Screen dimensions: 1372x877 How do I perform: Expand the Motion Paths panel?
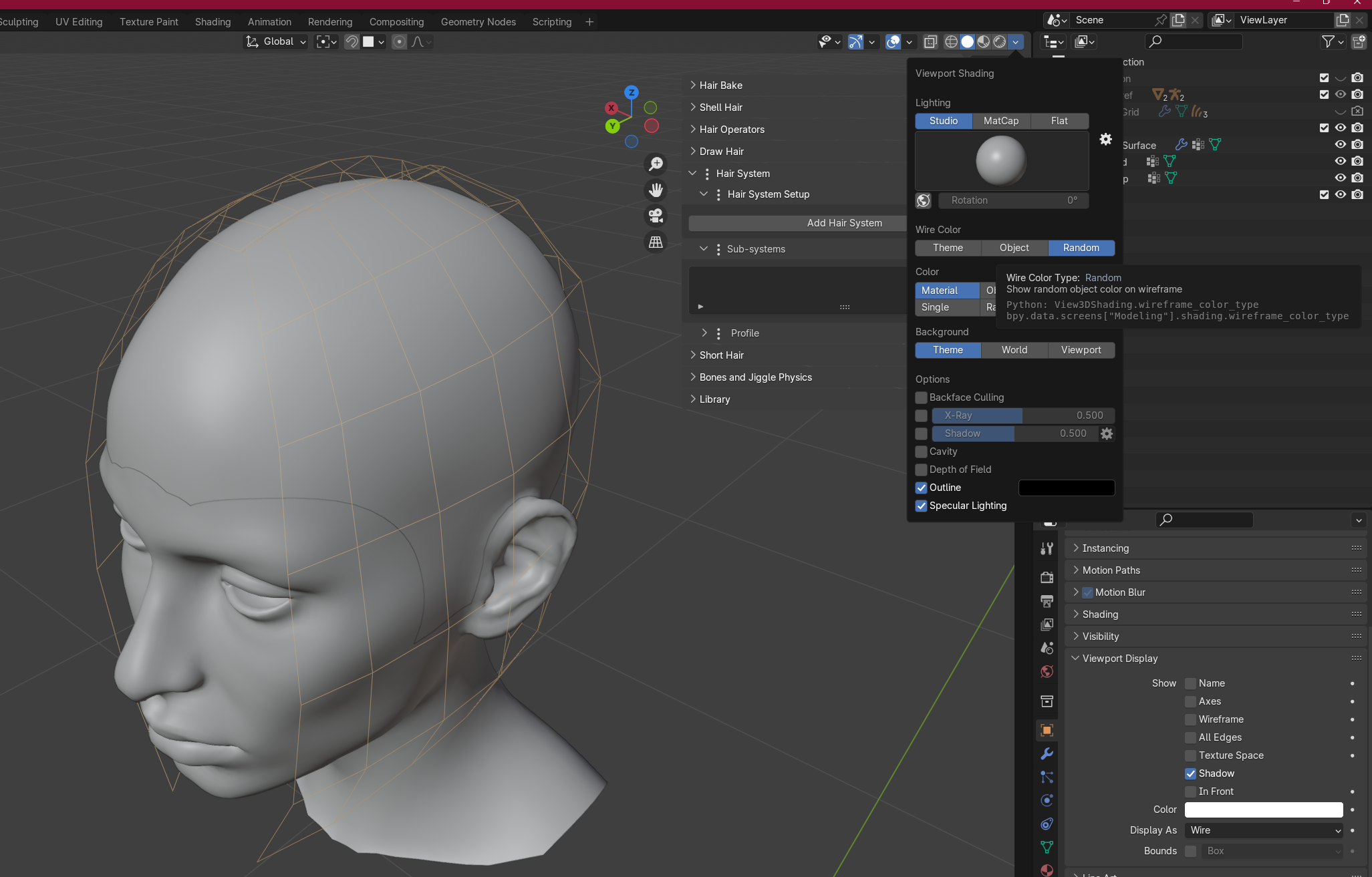tap(1111, 570)
